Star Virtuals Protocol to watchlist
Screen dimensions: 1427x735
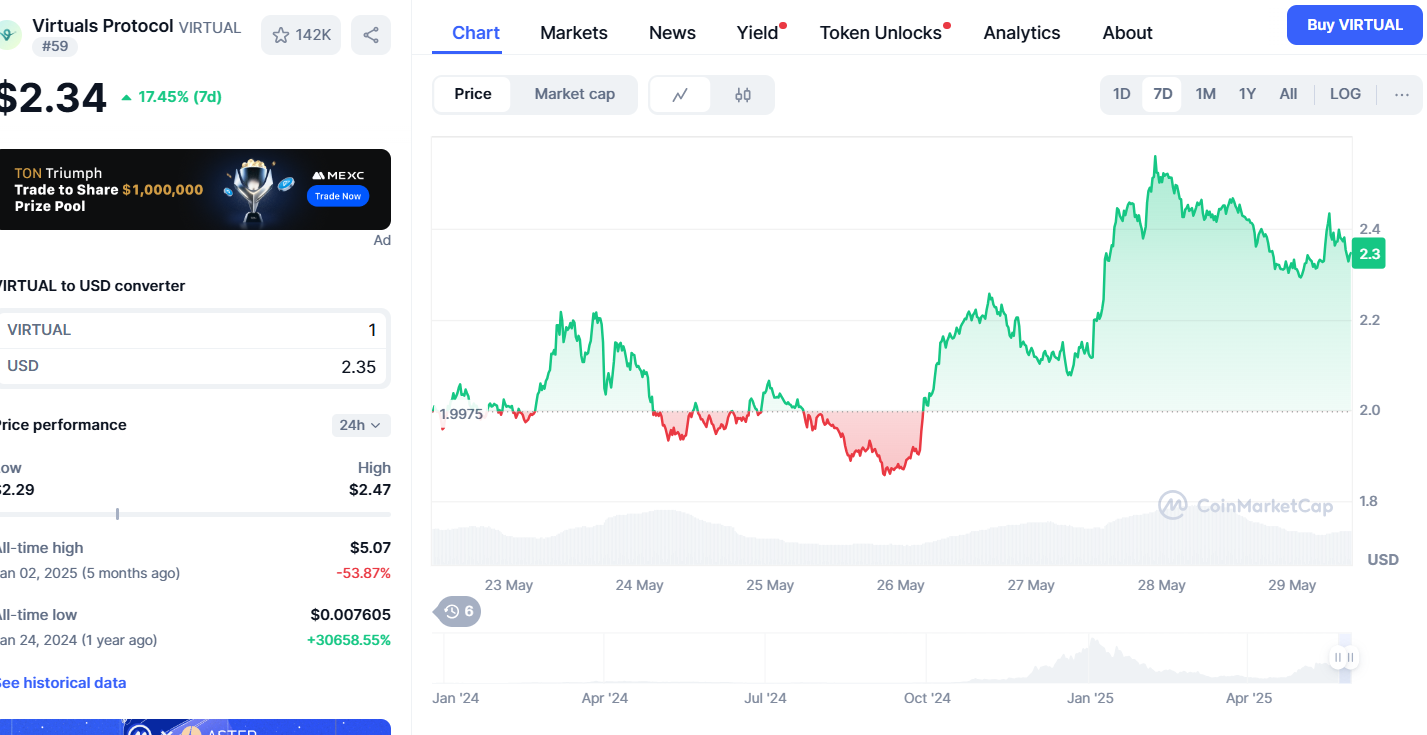tap(301, 35)
